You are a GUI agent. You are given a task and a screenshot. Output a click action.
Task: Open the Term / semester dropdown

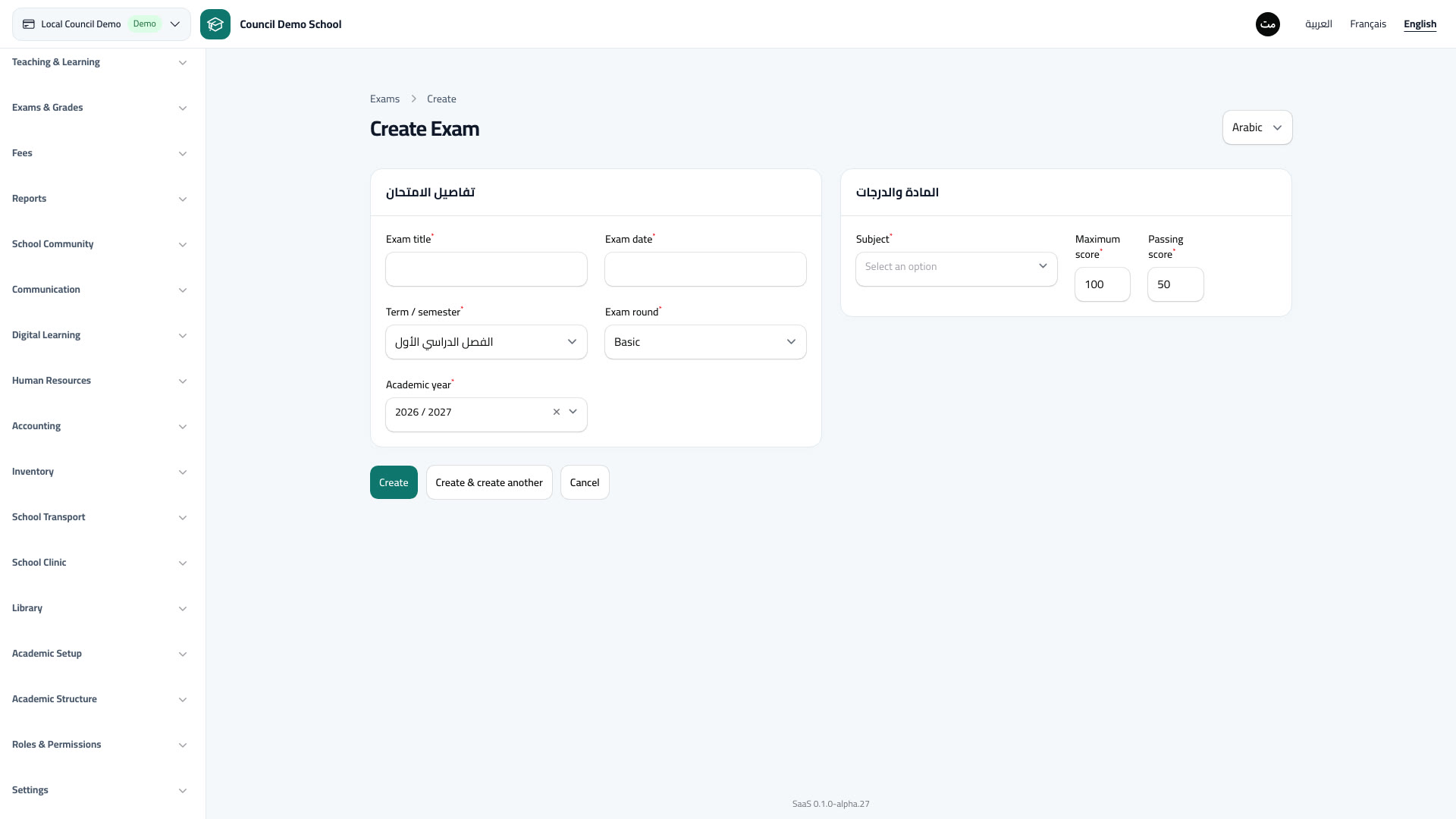tap(486, 342)
